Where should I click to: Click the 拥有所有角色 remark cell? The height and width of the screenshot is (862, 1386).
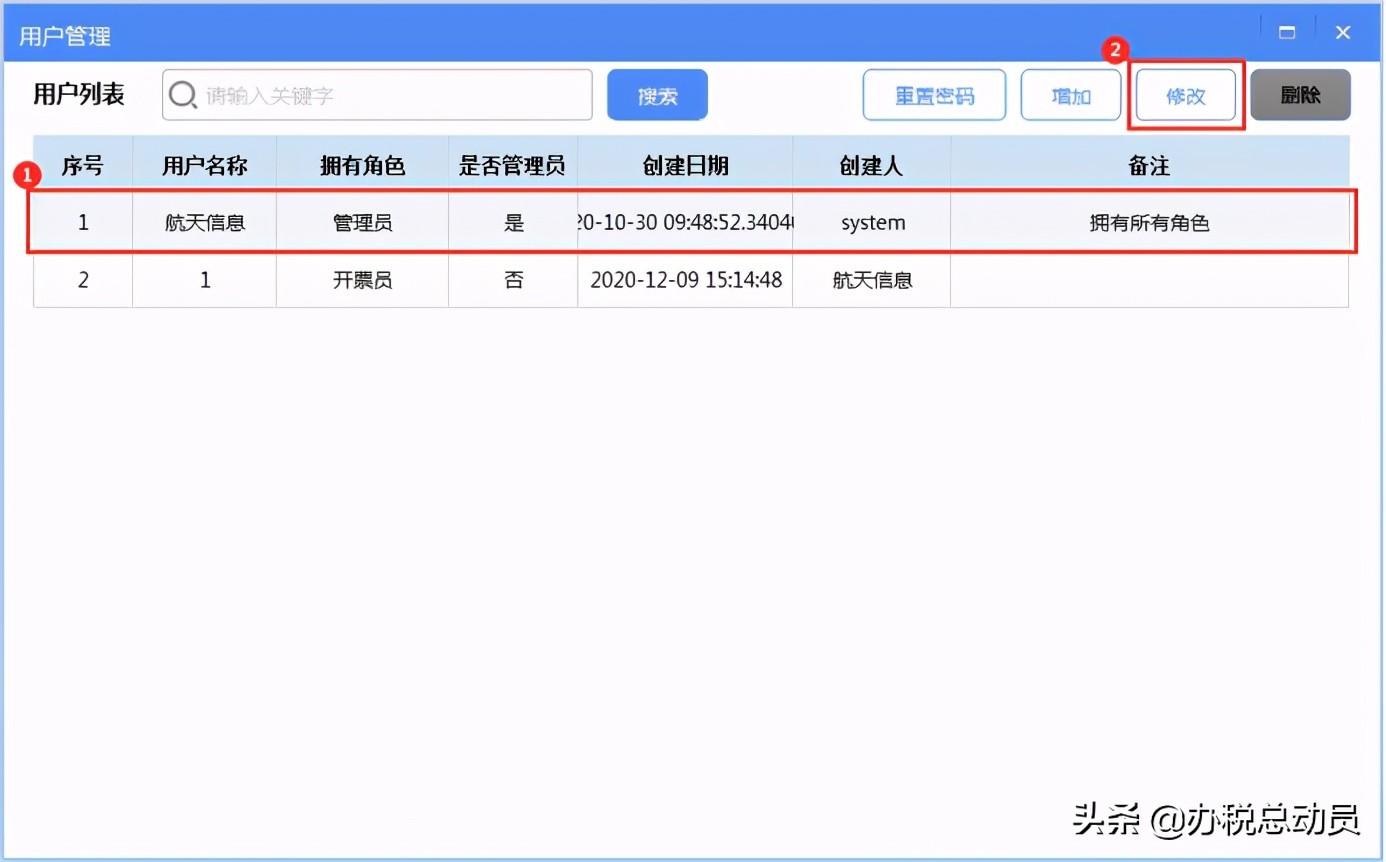click(1150, 222)
